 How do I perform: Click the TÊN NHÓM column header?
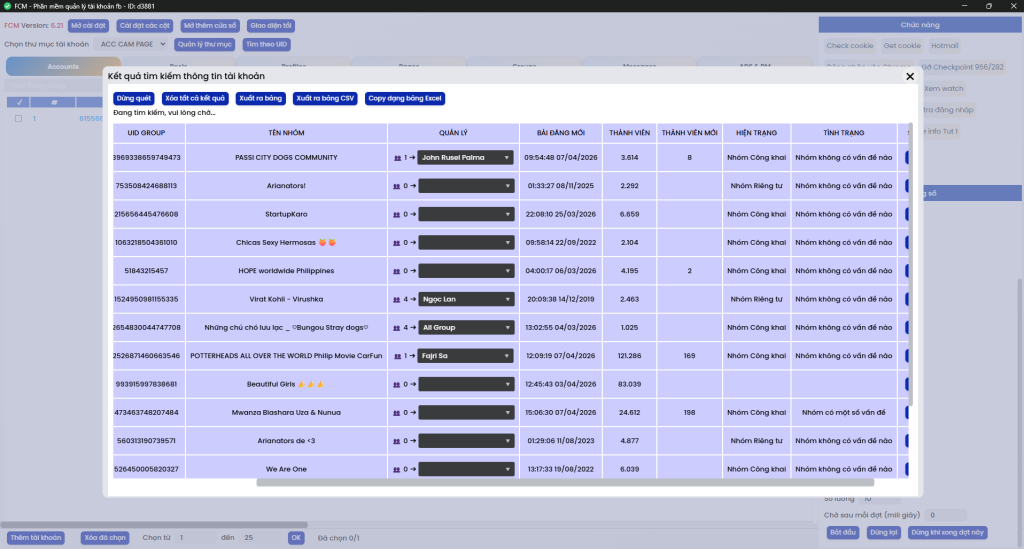point(286,133)
